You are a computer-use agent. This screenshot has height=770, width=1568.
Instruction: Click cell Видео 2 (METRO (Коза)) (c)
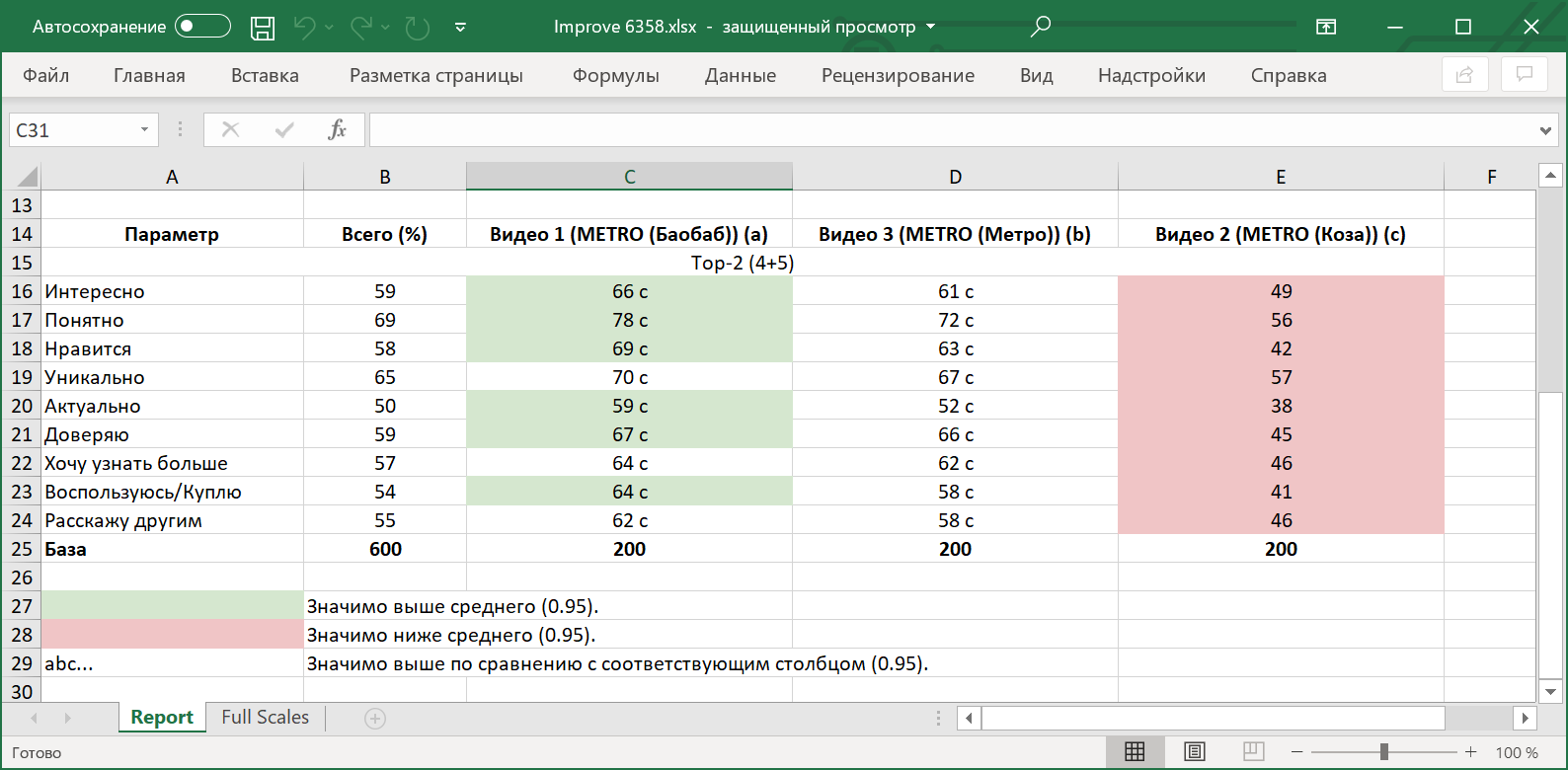pyautogui.click(x=1281, y=234)
